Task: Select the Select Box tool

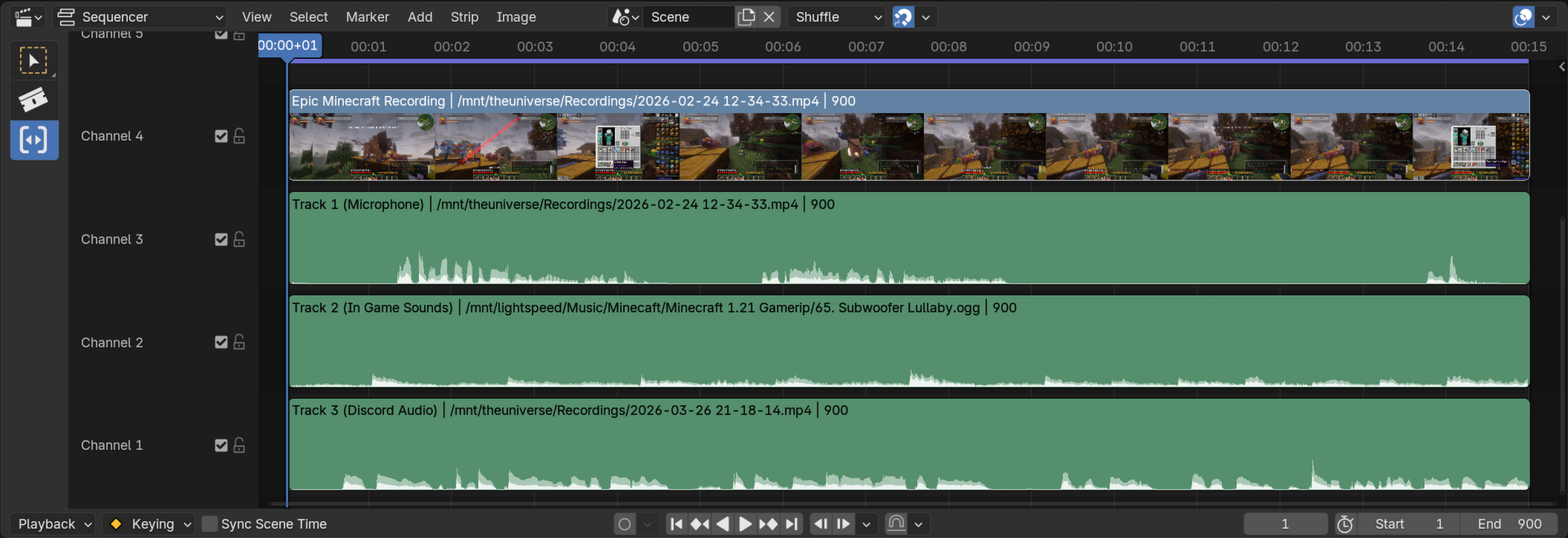Action: click(x=33, y=60)
